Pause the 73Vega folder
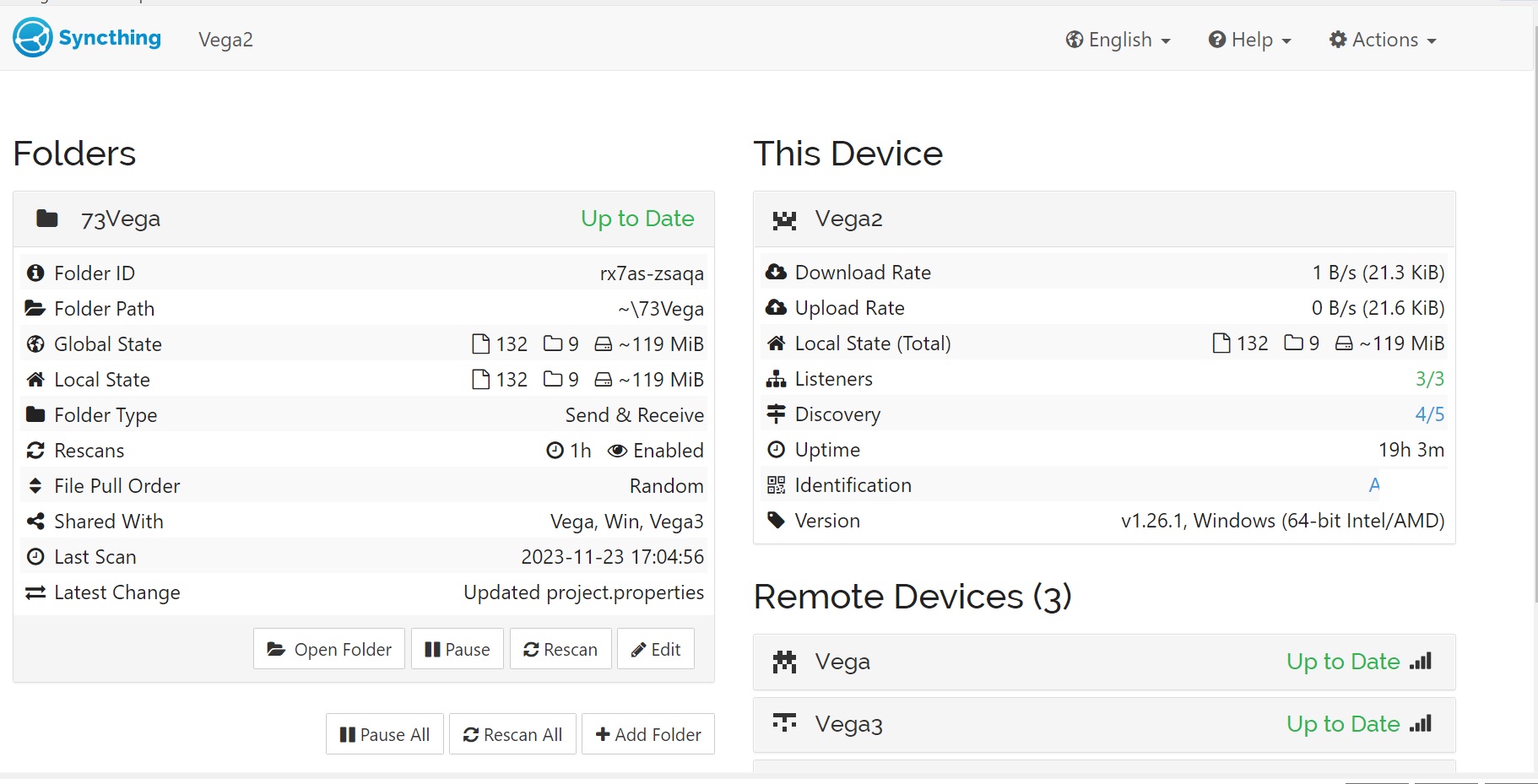Viewport: 1538px width, 784px height. tap(458, 649)
